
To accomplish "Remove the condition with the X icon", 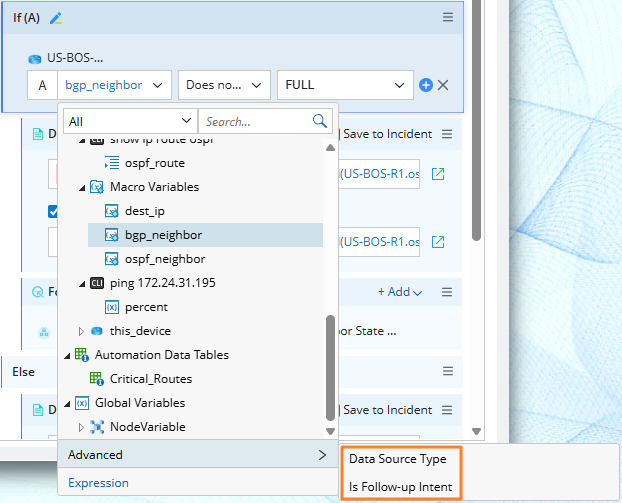I will tap(443, 85).
